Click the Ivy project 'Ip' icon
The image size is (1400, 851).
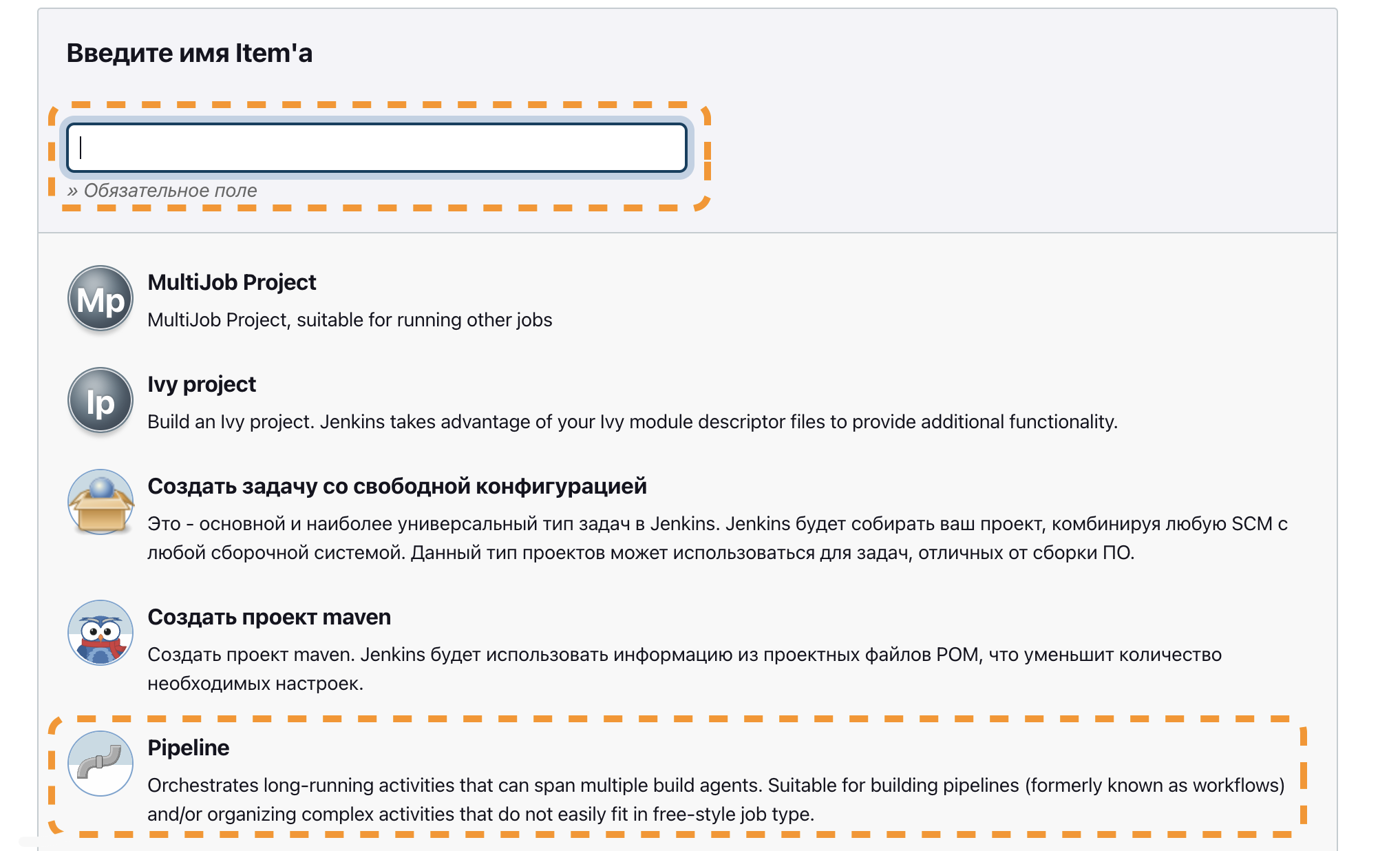click(100, 401)
